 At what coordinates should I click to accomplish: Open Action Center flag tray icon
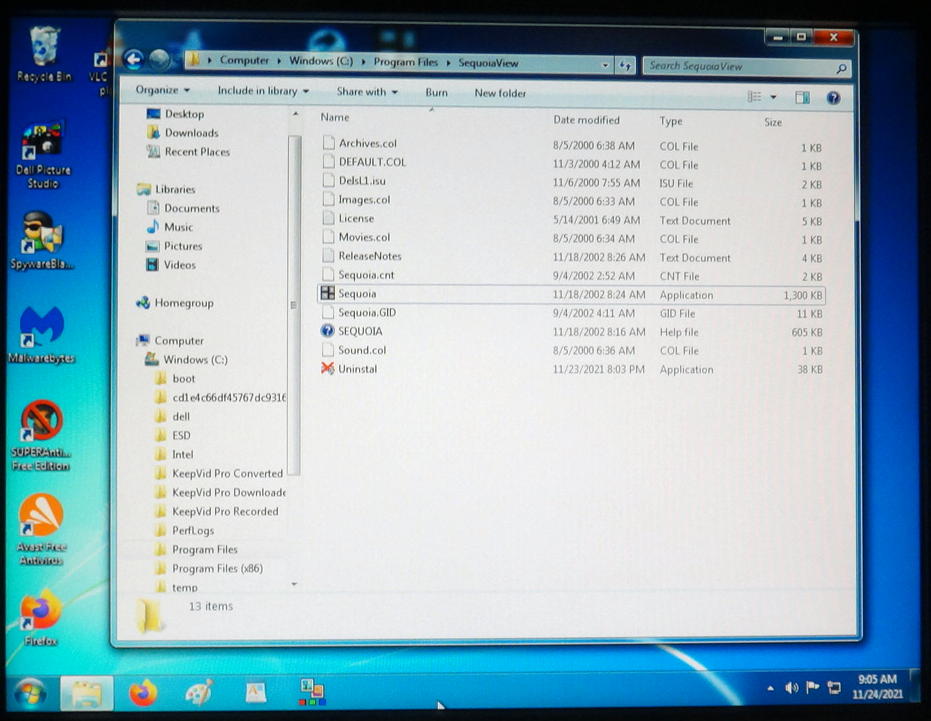[x=812, y=687]
